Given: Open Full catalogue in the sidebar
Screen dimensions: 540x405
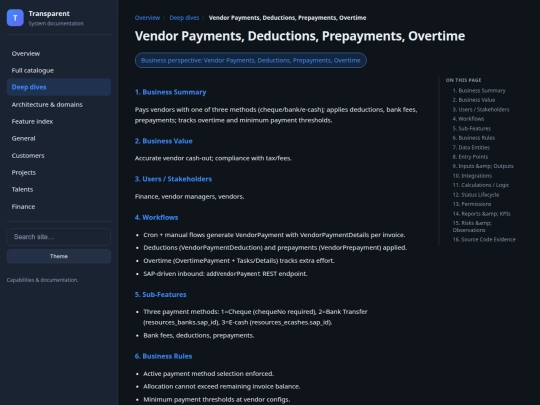Looking at the screenshot, I should tap(59, 70).
